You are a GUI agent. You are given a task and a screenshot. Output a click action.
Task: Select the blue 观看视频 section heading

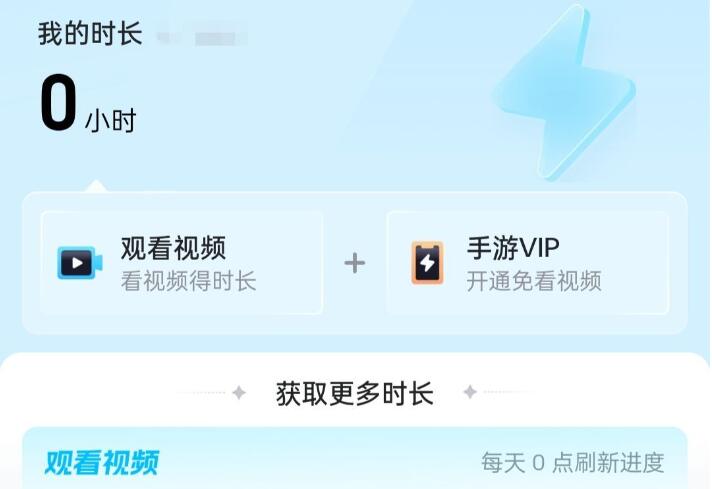(102, 462)
